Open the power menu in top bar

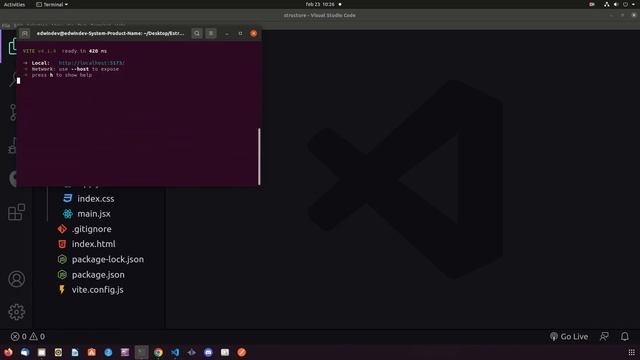(625, 4)
